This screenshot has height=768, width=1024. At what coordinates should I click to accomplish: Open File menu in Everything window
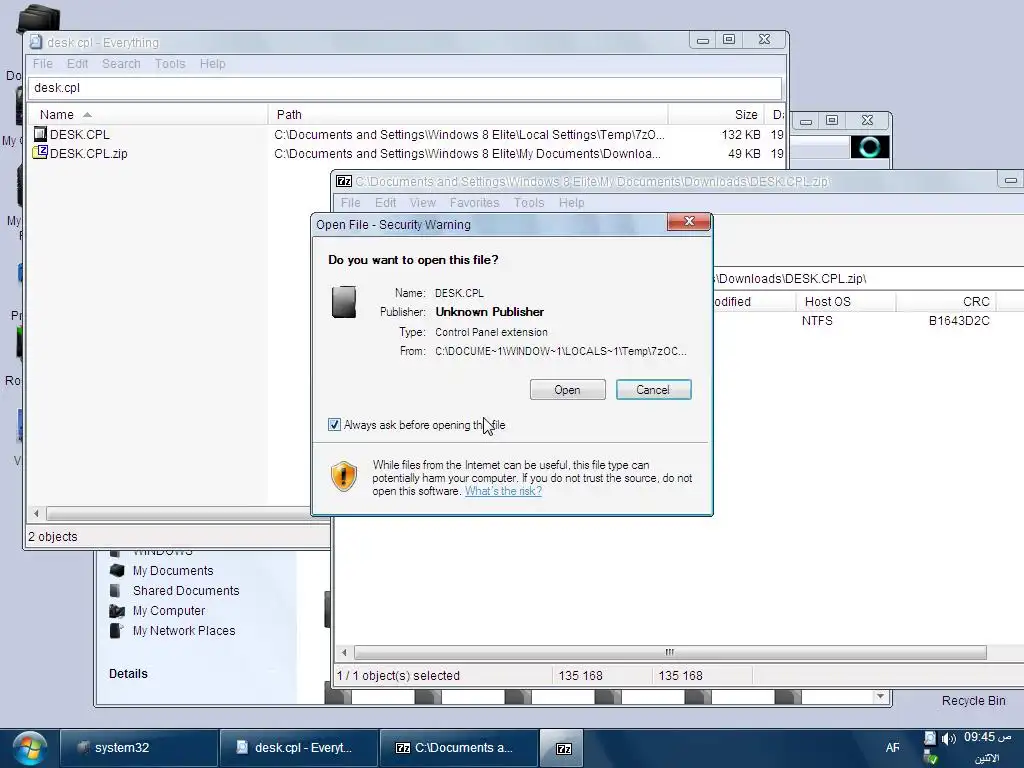pyautogui.click(x=42, y=63)
